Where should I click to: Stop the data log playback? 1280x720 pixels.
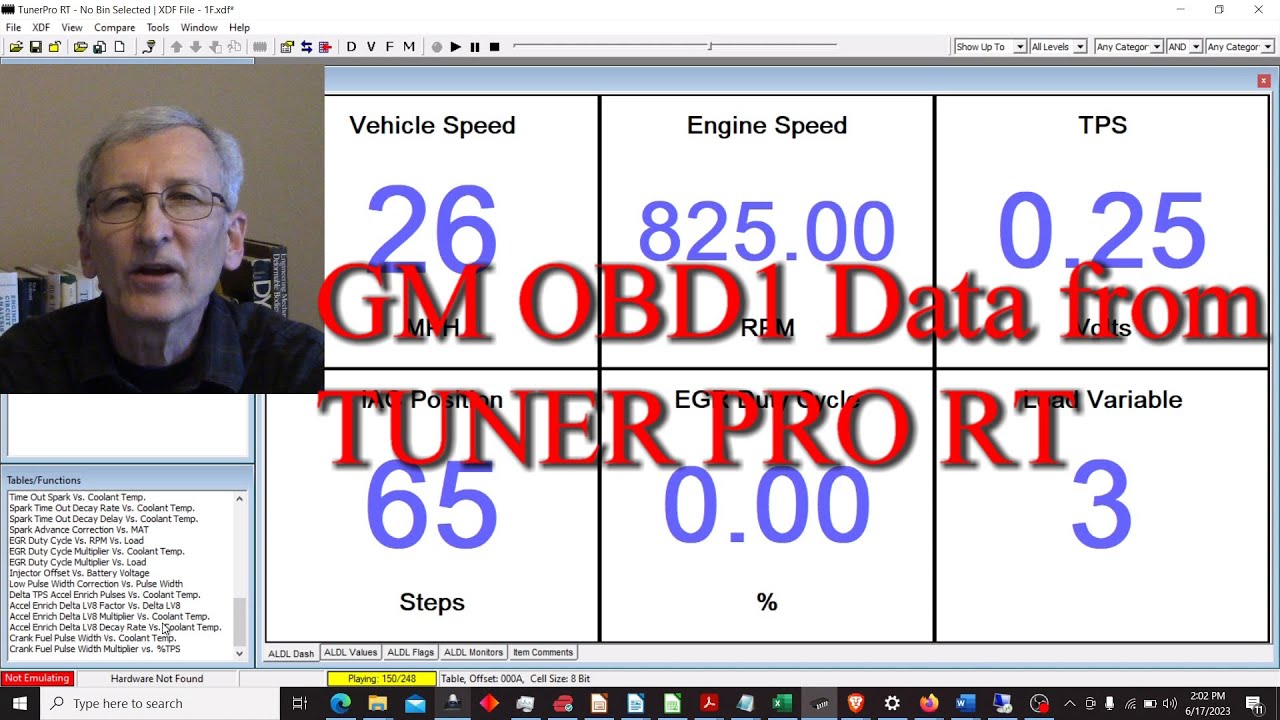(x=494, y=47)
